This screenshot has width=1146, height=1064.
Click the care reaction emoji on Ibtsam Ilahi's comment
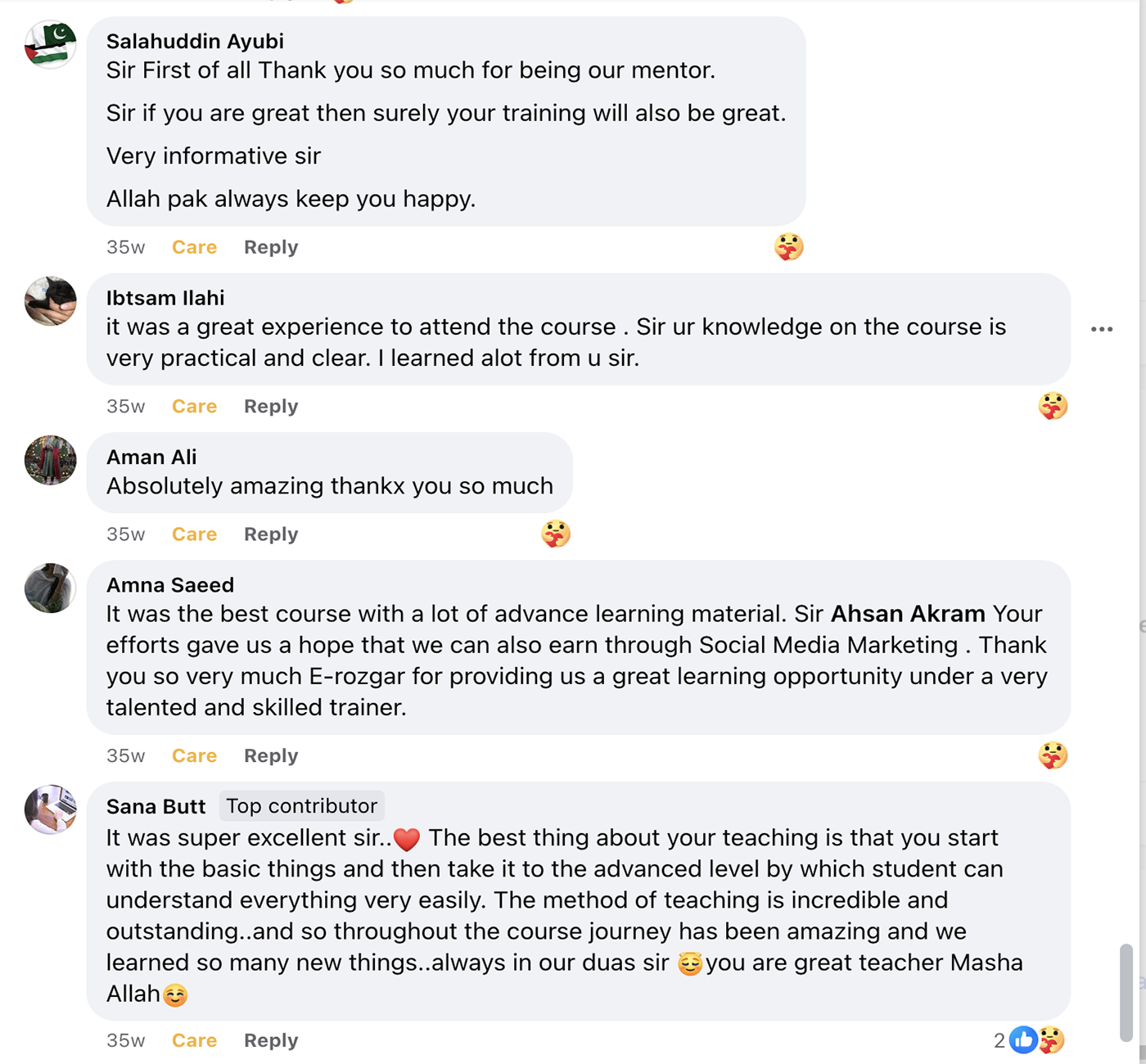[1053, 406]
